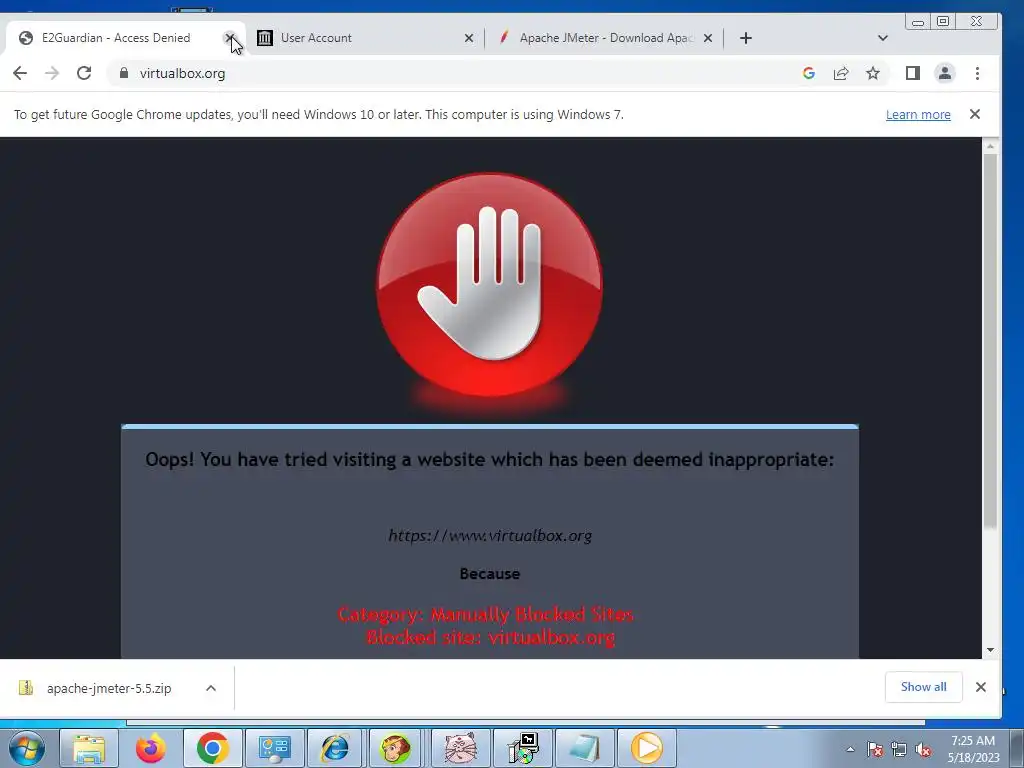Image resolution: width=1024 pixels, height=768 pixels.
Task: Click Show all downloads
Action: click(923, 687)
